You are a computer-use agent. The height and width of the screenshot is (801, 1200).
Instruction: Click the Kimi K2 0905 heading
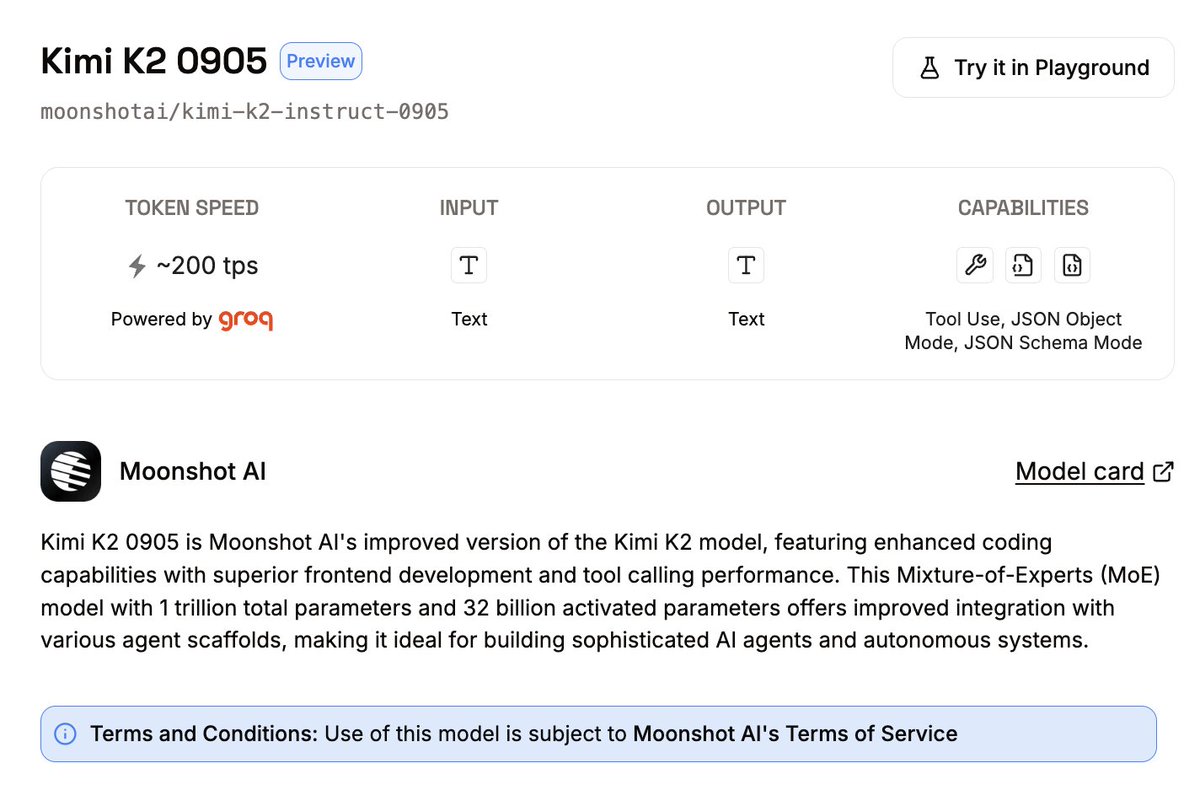[x=154, y=62]
